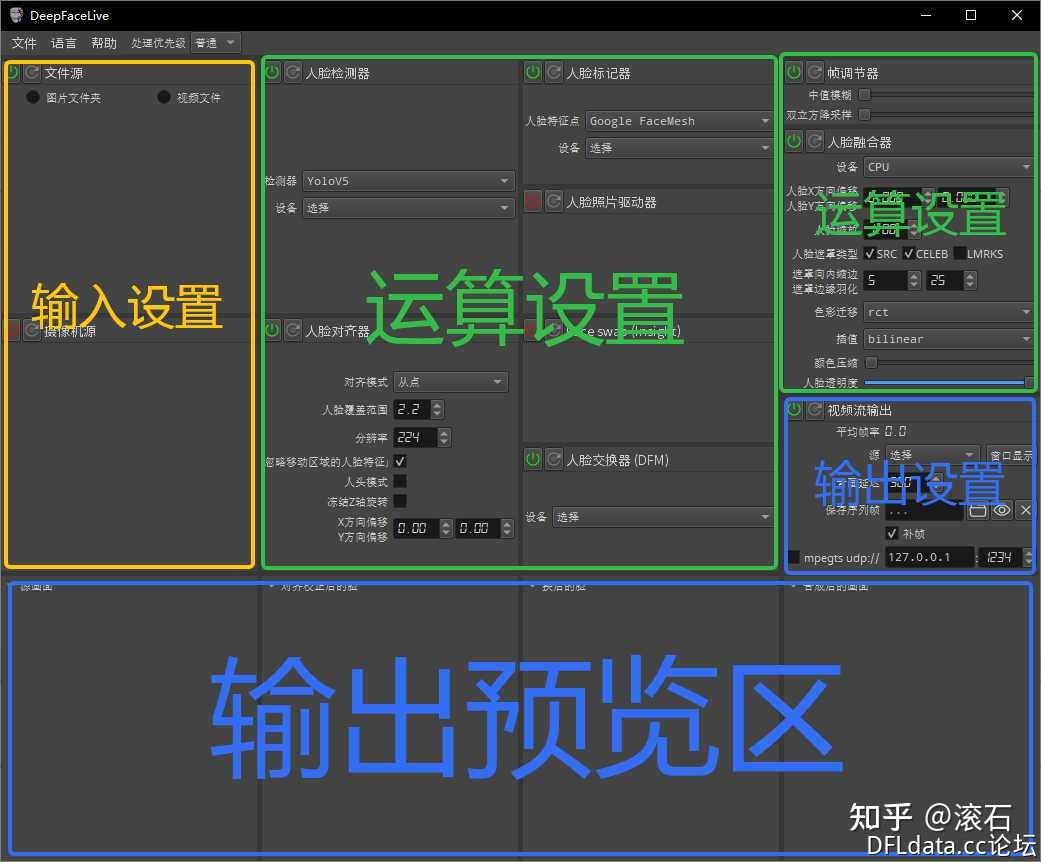The width and height of the screenshot is (1041, 862).
Task: Click the reset icon on 帧调节器 panel
Action: click(x=815, y=71)
